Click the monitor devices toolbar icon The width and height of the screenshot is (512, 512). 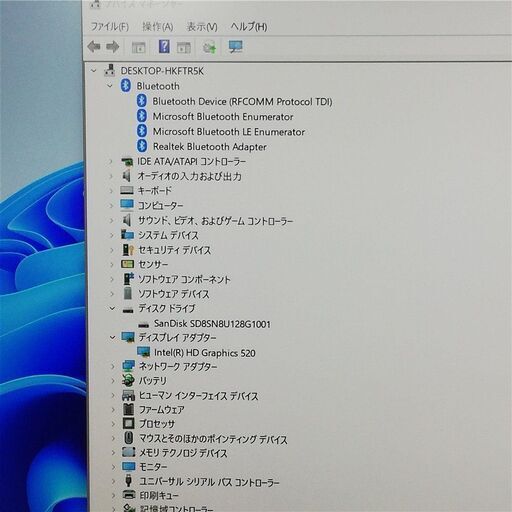click(x=236, y=47)
